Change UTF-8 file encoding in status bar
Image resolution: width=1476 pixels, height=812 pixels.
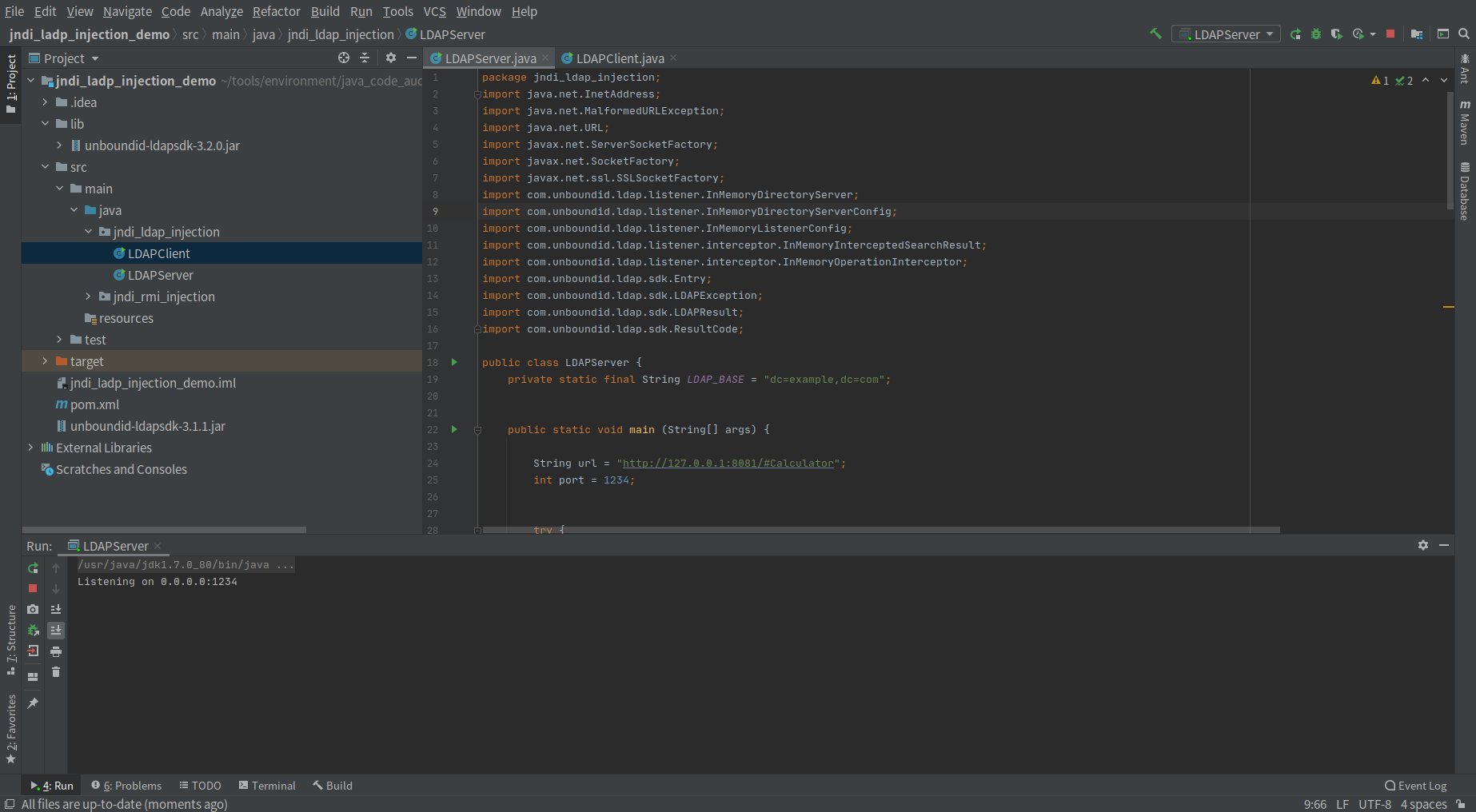(x=1374, y=804)
